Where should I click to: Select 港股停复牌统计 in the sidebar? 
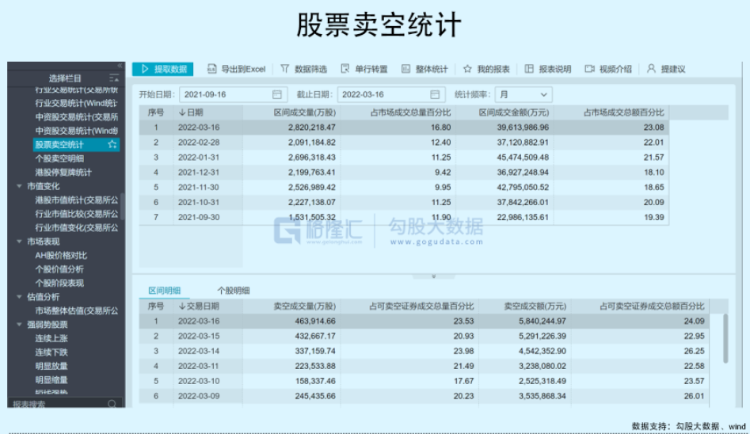63,172
